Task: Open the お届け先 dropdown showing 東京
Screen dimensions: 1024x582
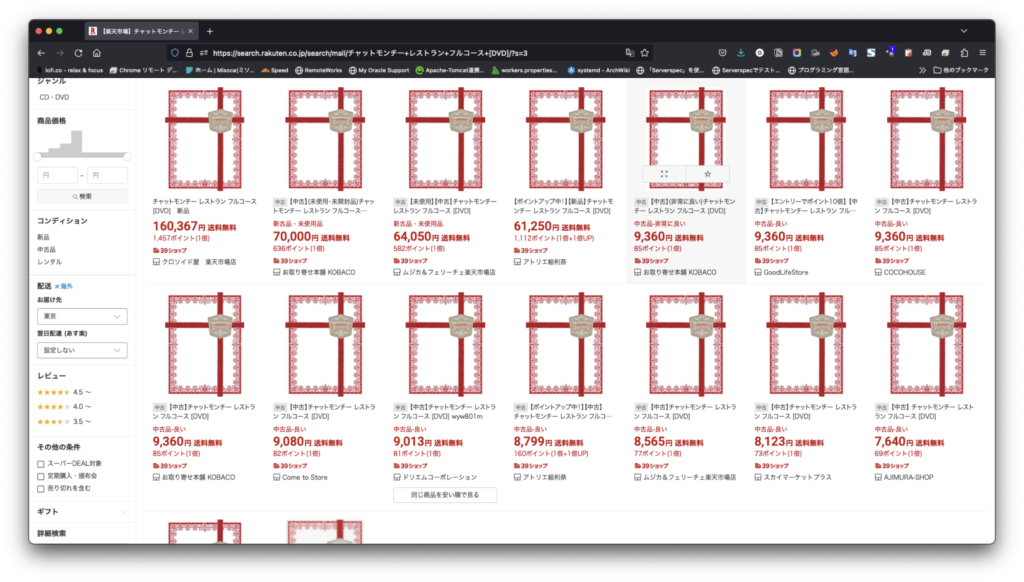Action: coord(82,316)
